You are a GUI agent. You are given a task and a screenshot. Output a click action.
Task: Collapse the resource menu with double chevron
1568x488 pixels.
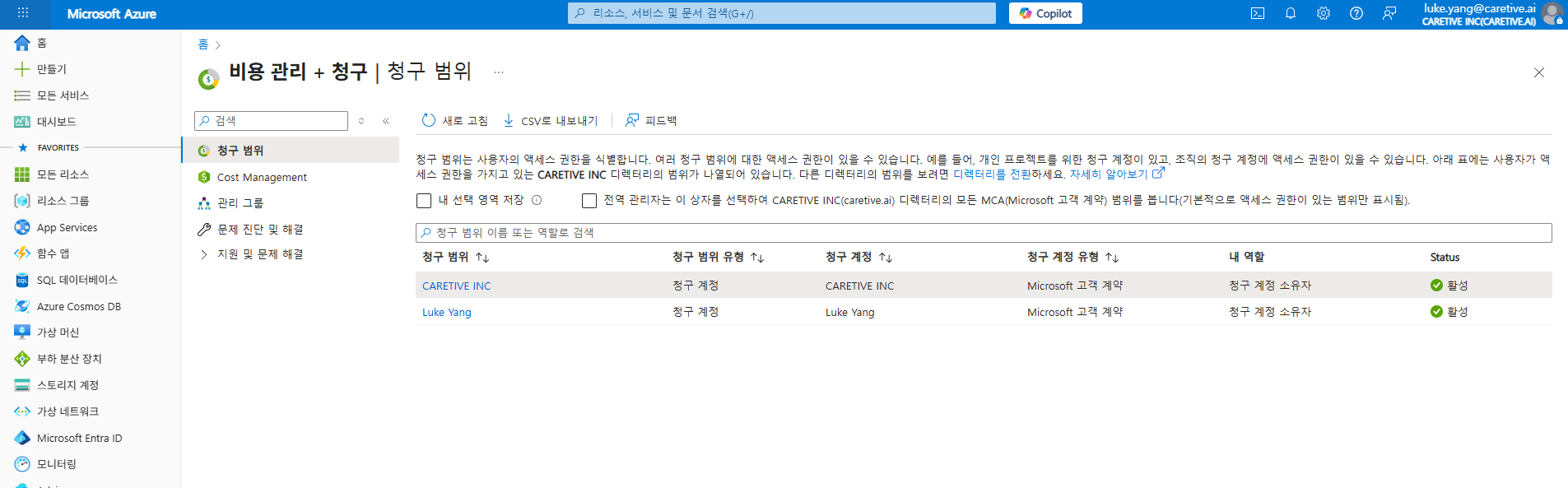(386, 121)
